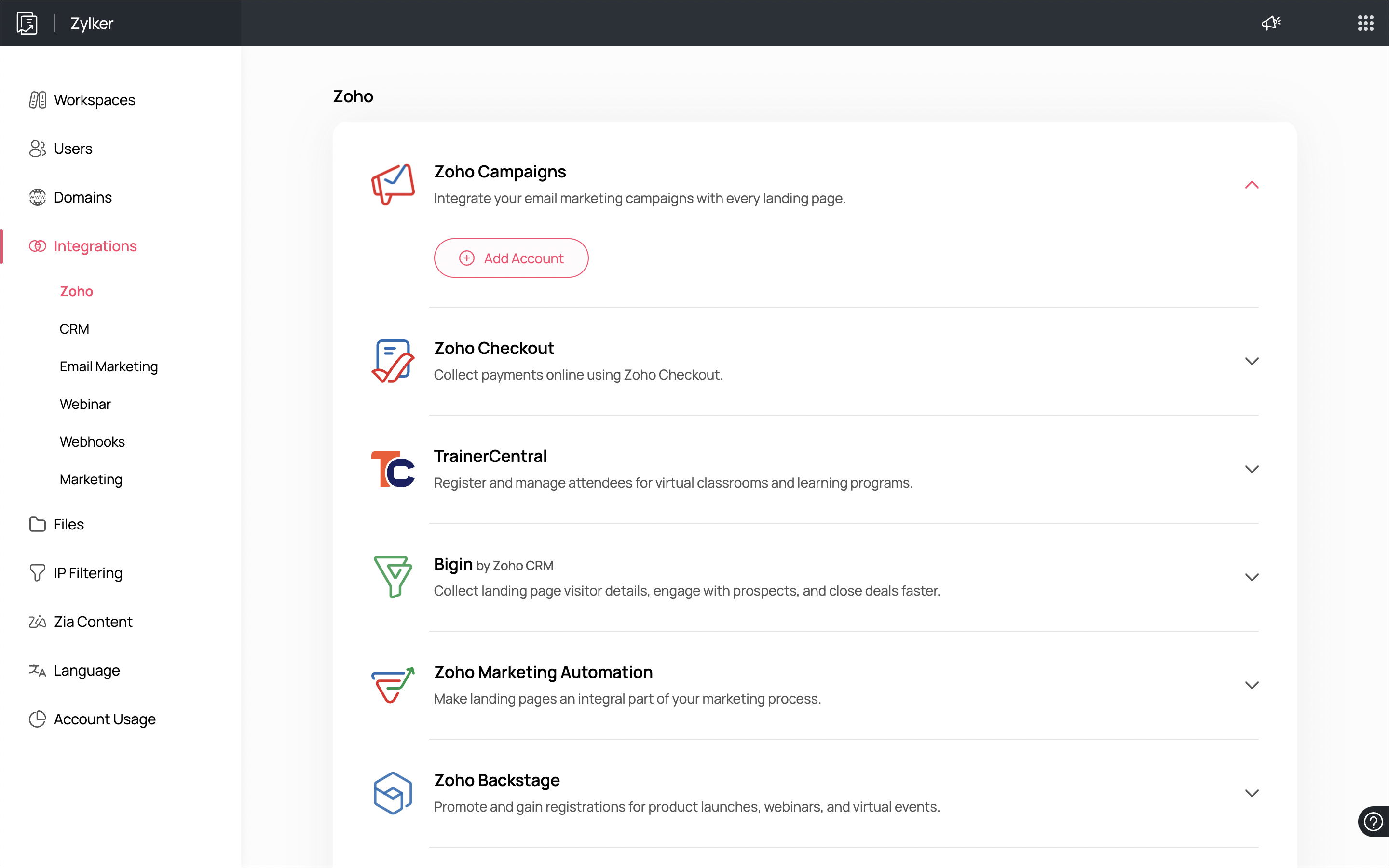1389x868 pixels.
Task: Collapse the Zoho Campaigns section
Action: 1252,185
